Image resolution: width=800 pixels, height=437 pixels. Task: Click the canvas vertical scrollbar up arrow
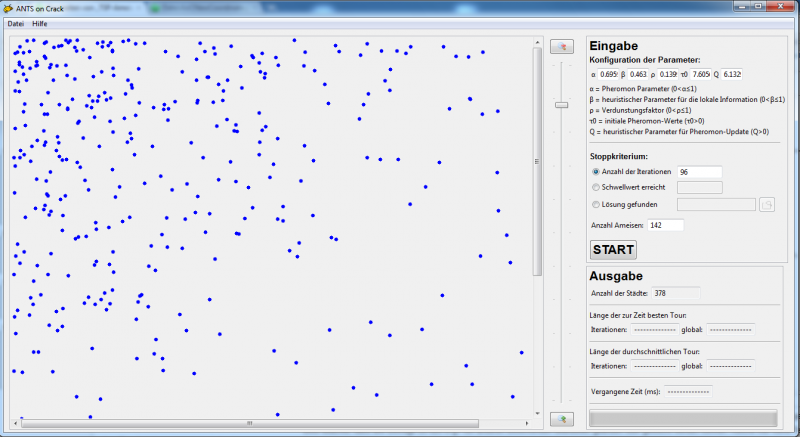click(537, 42)
